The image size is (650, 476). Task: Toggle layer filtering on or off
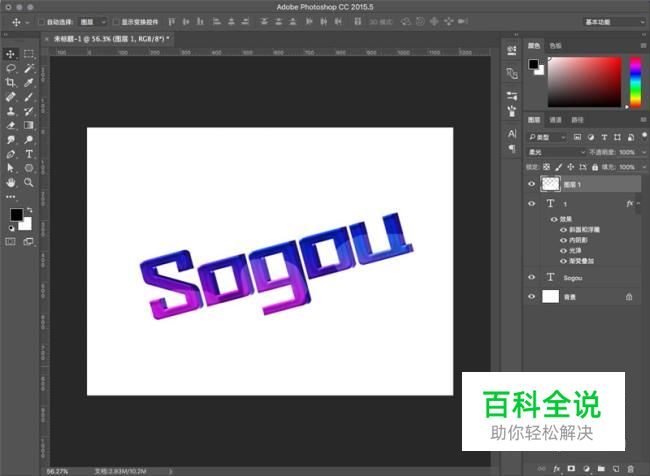pyautogui.click(x=644, y=136)
